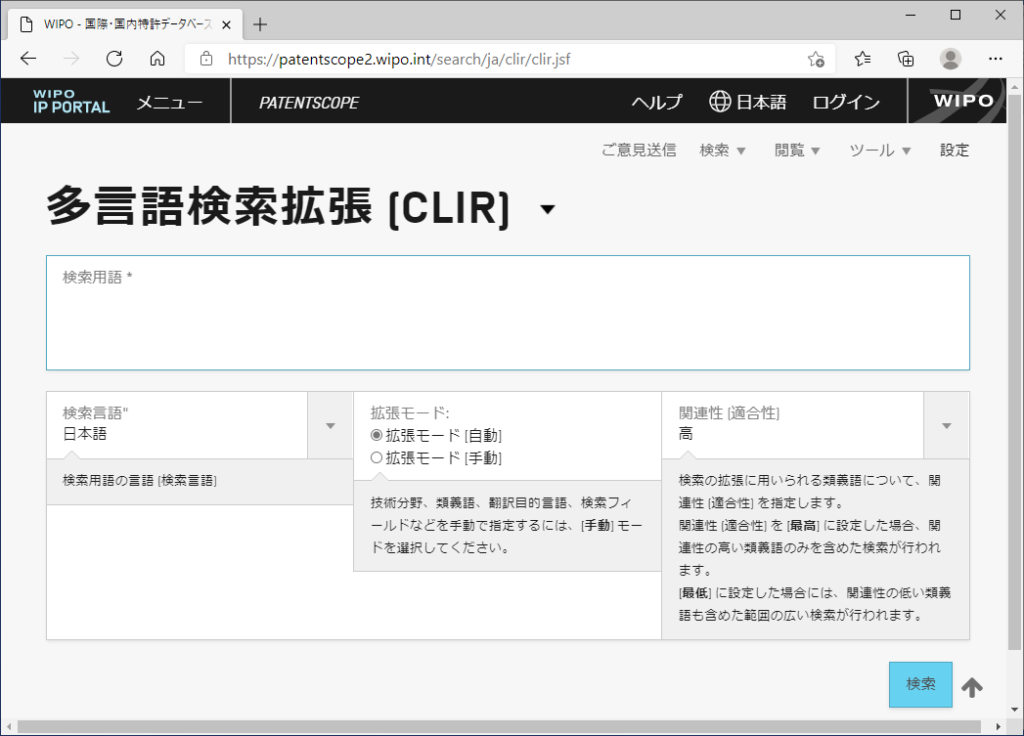
Task: Click the browser refresh icon
Action: point(114,59)
